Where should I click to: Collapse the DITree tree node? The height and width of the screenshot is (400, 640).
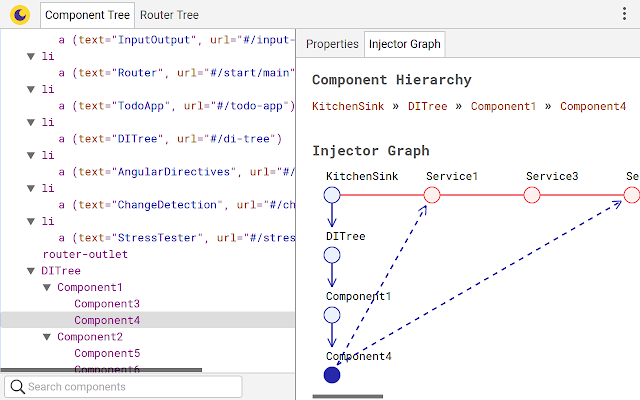tap(31, 271)
